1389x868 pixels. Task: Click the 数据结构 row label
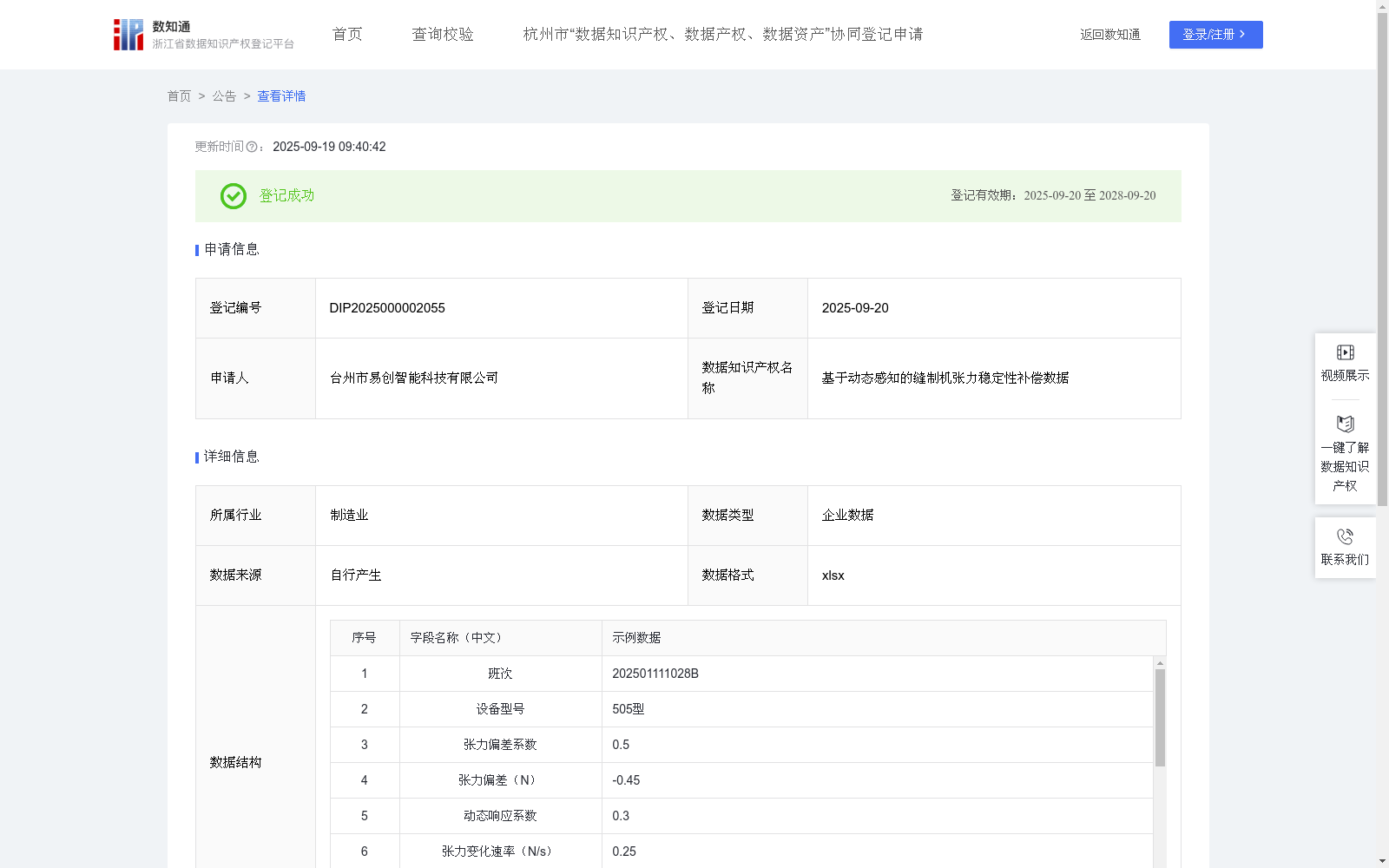(x=235, y=763)
